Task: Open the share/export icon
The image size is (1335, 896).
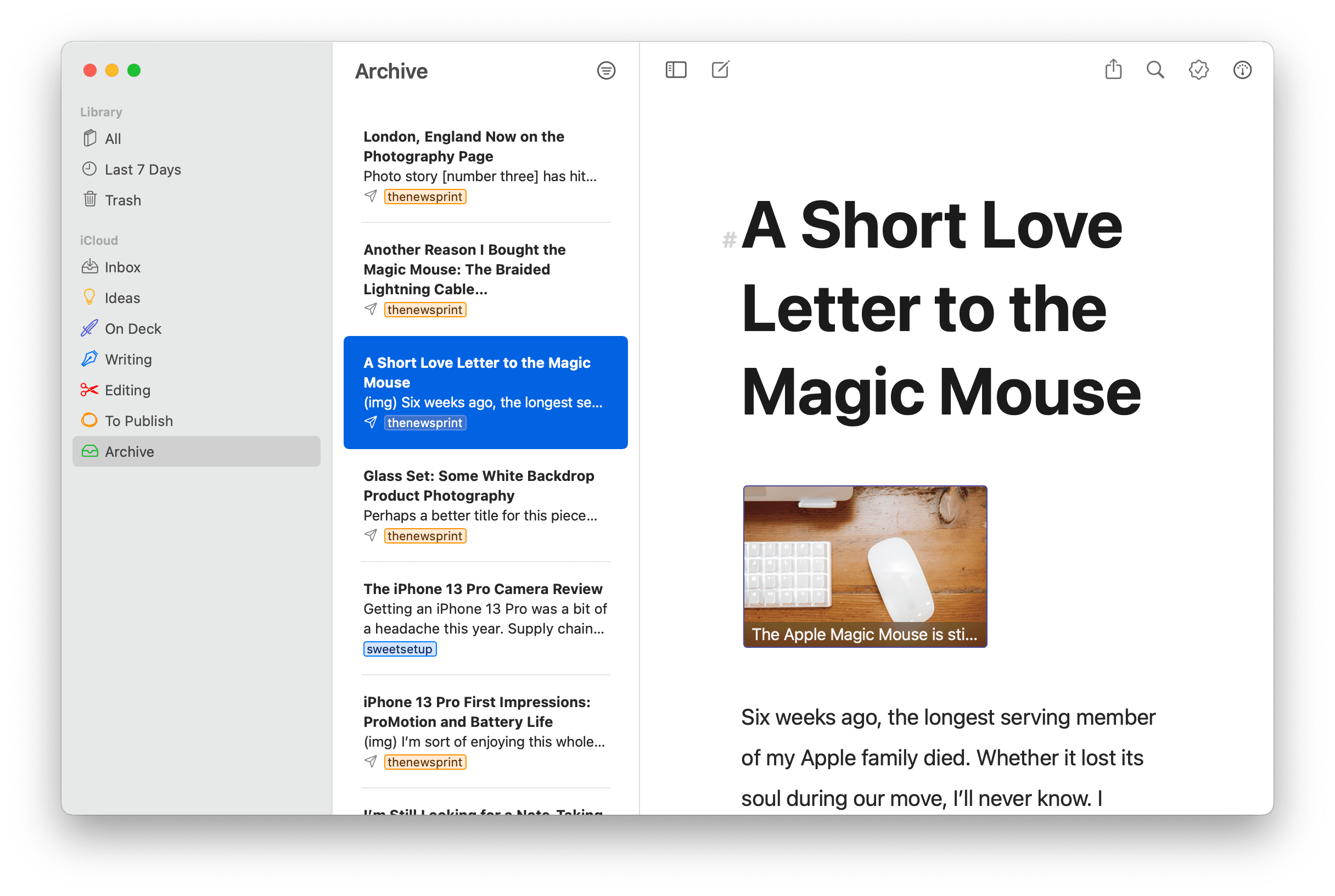Action: [1113, 69]
